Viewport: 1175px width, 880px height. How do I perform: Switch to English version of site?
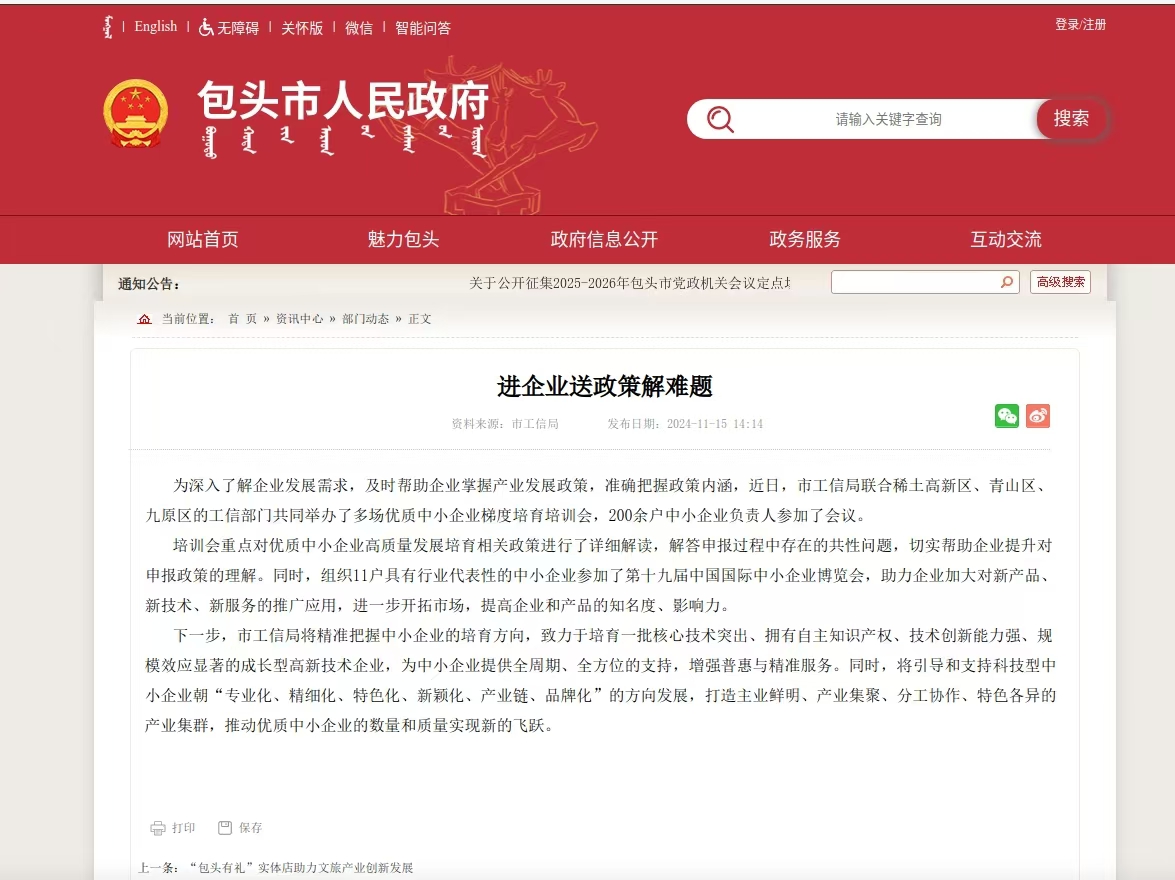tap(156, 27)
